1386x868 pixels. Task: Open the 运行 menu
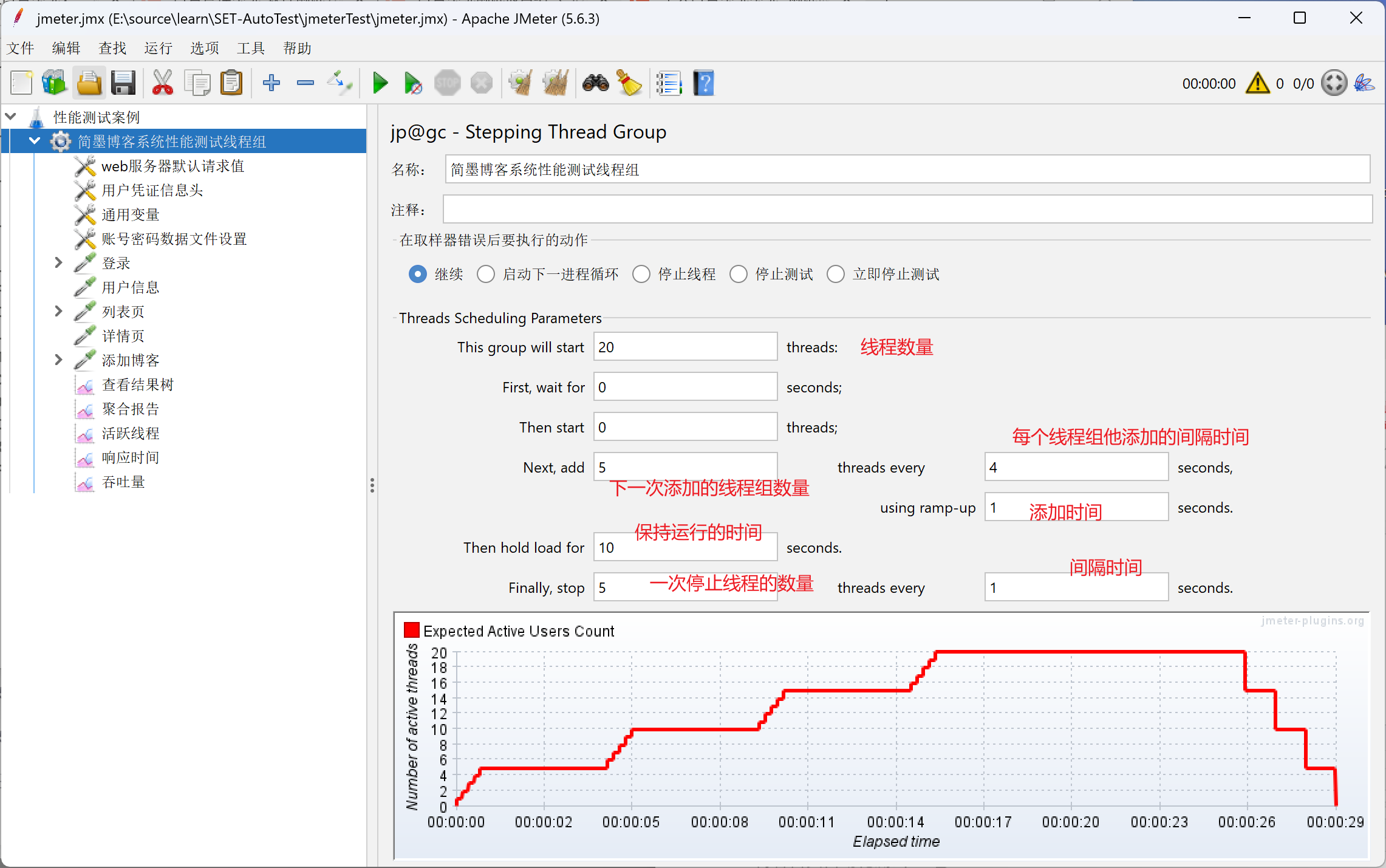159,48
